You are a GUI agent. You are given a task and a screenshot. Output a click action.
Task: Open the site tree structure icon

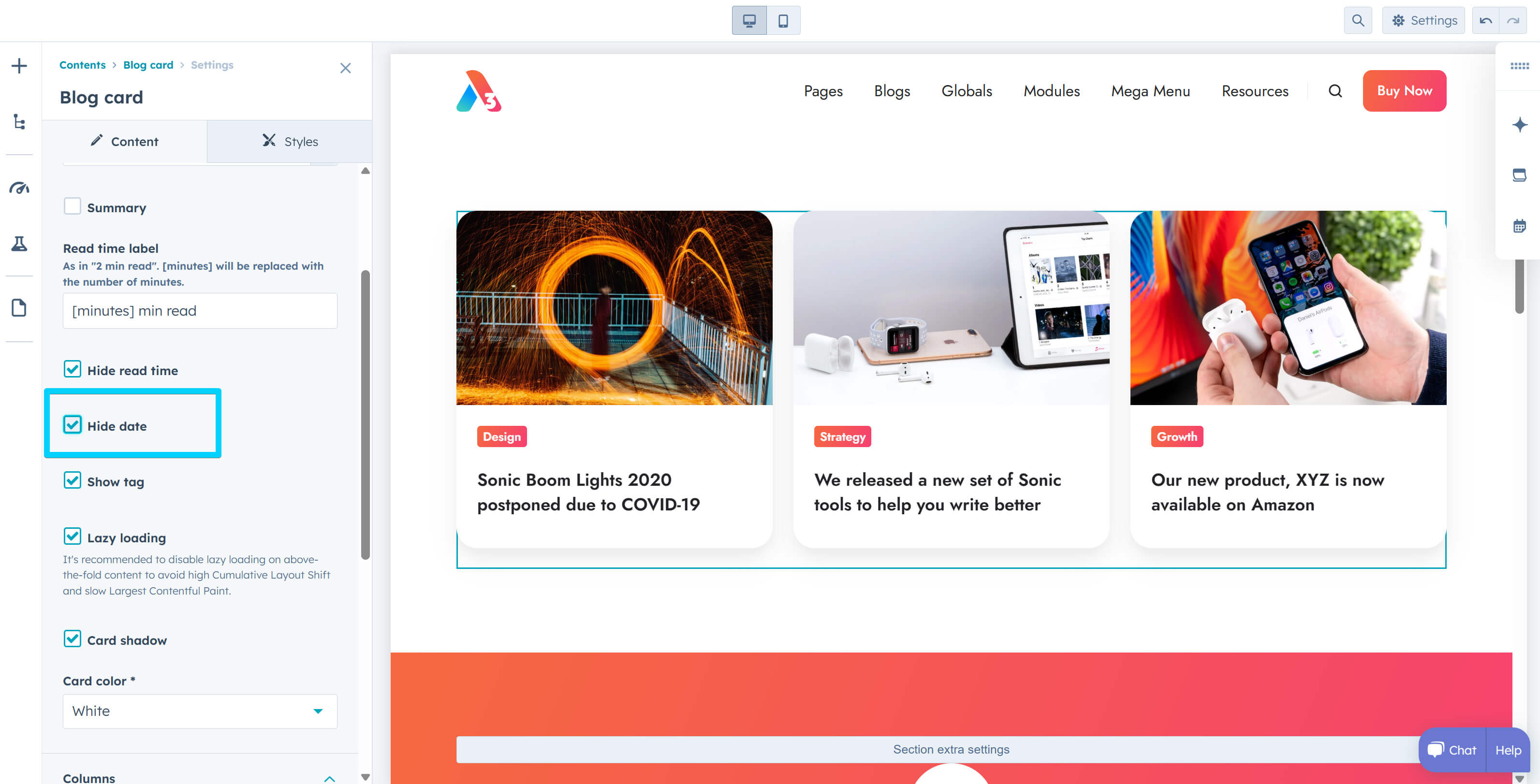coord(19,122)
